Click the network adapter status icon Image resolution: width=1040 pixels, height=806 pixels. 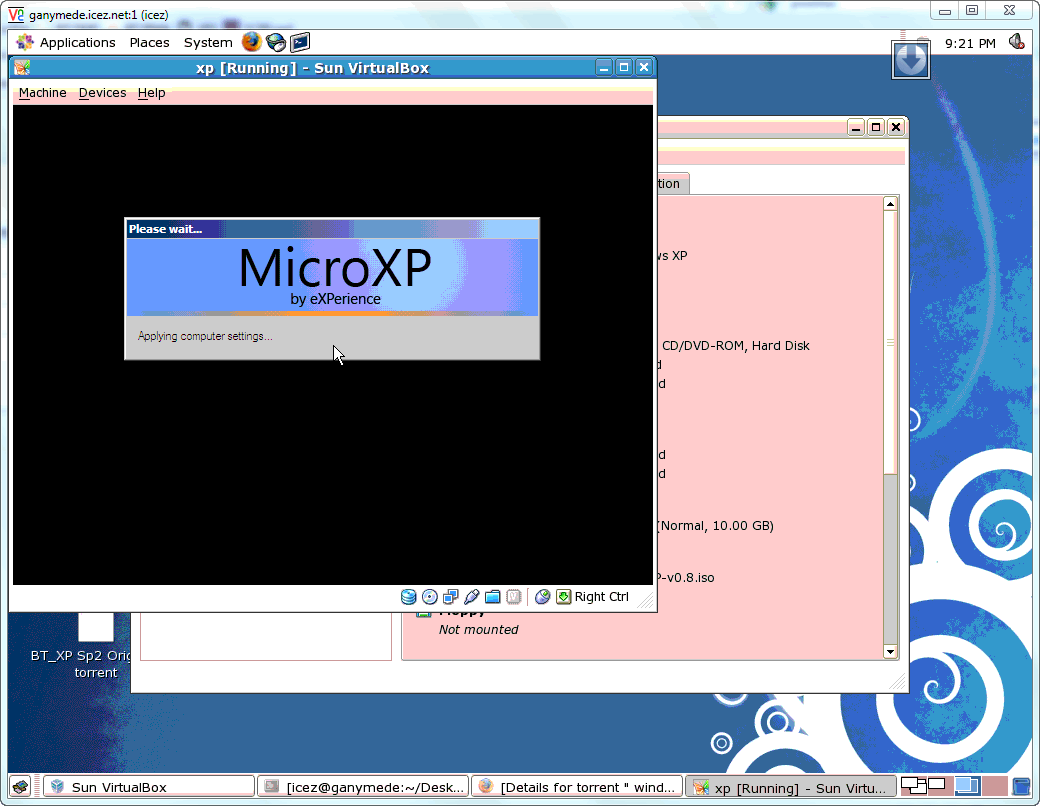451,597
